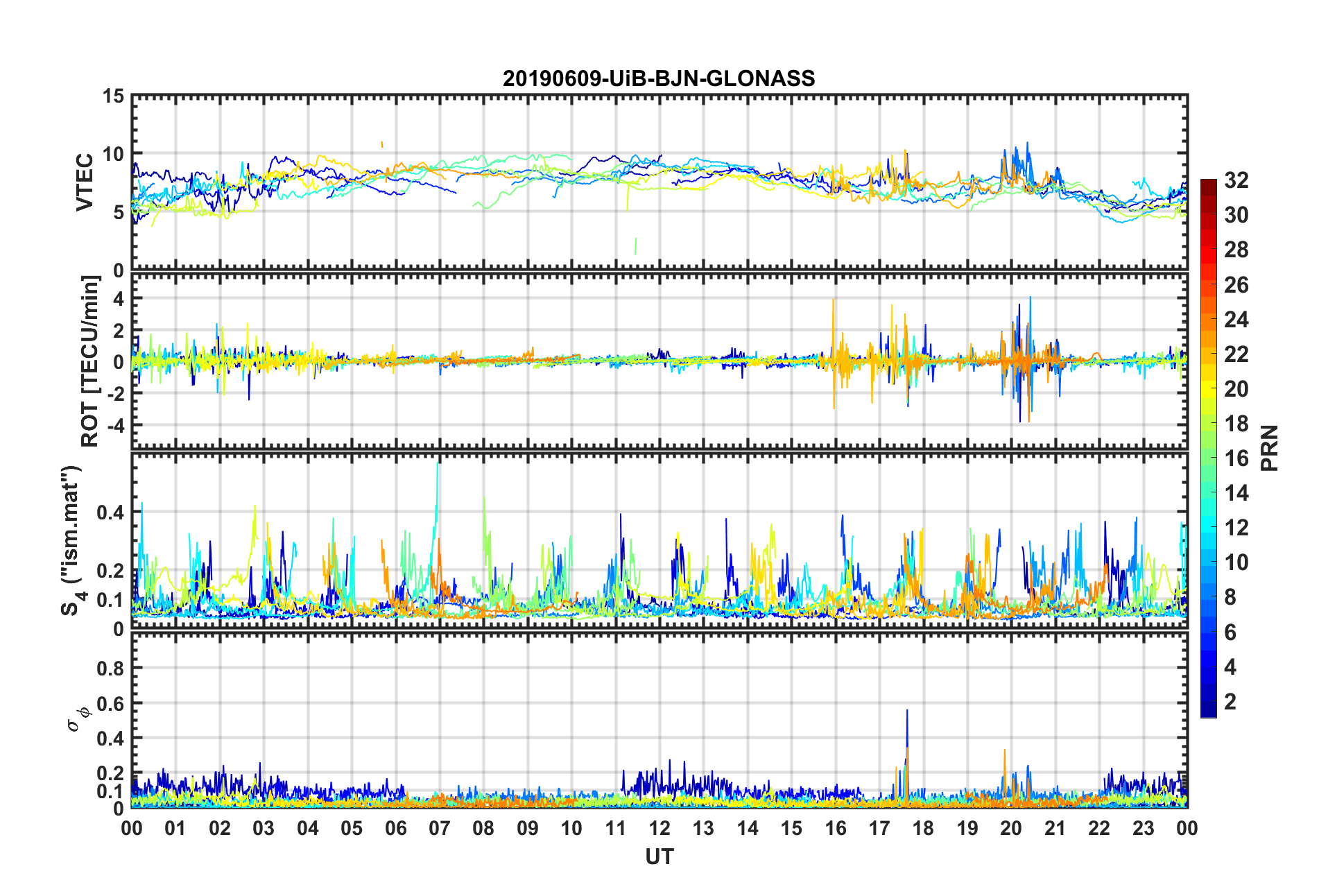
Task: Select the "0.6" tick on the sigma-phi axis
Action: tap(110, 704)
